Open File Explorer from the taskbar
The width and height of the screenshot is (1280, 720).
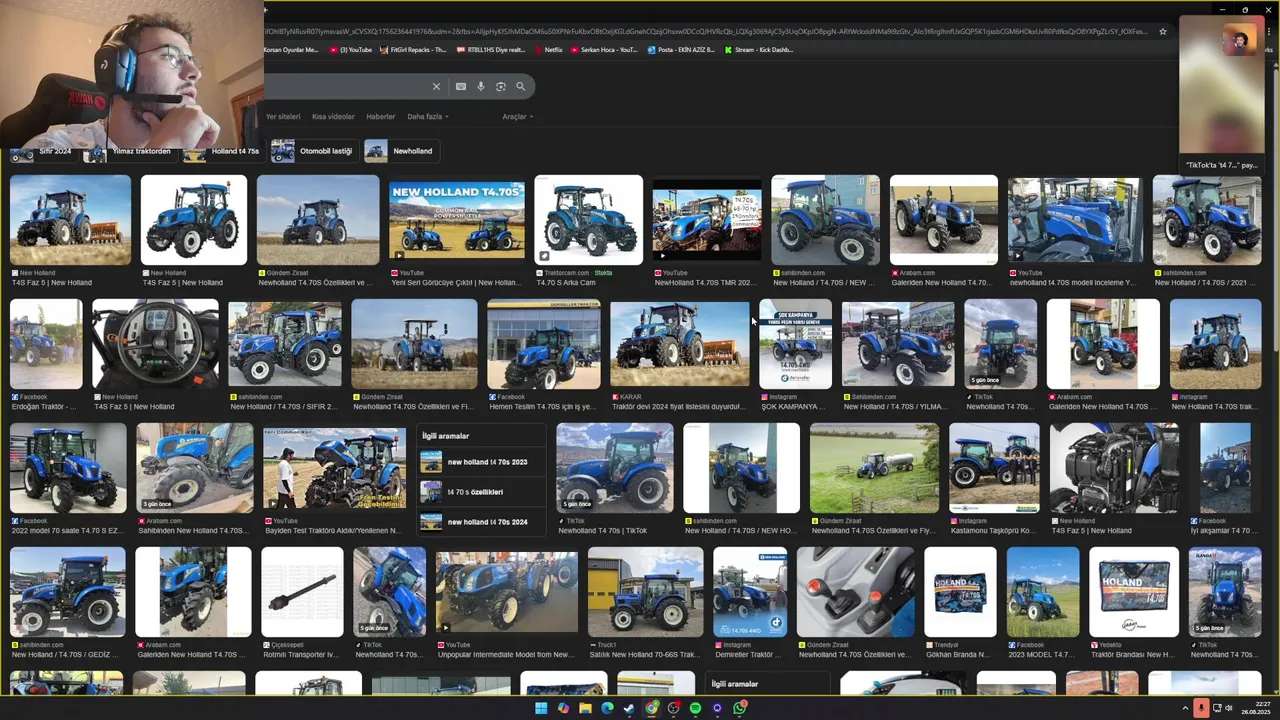[x=585, y=708]
